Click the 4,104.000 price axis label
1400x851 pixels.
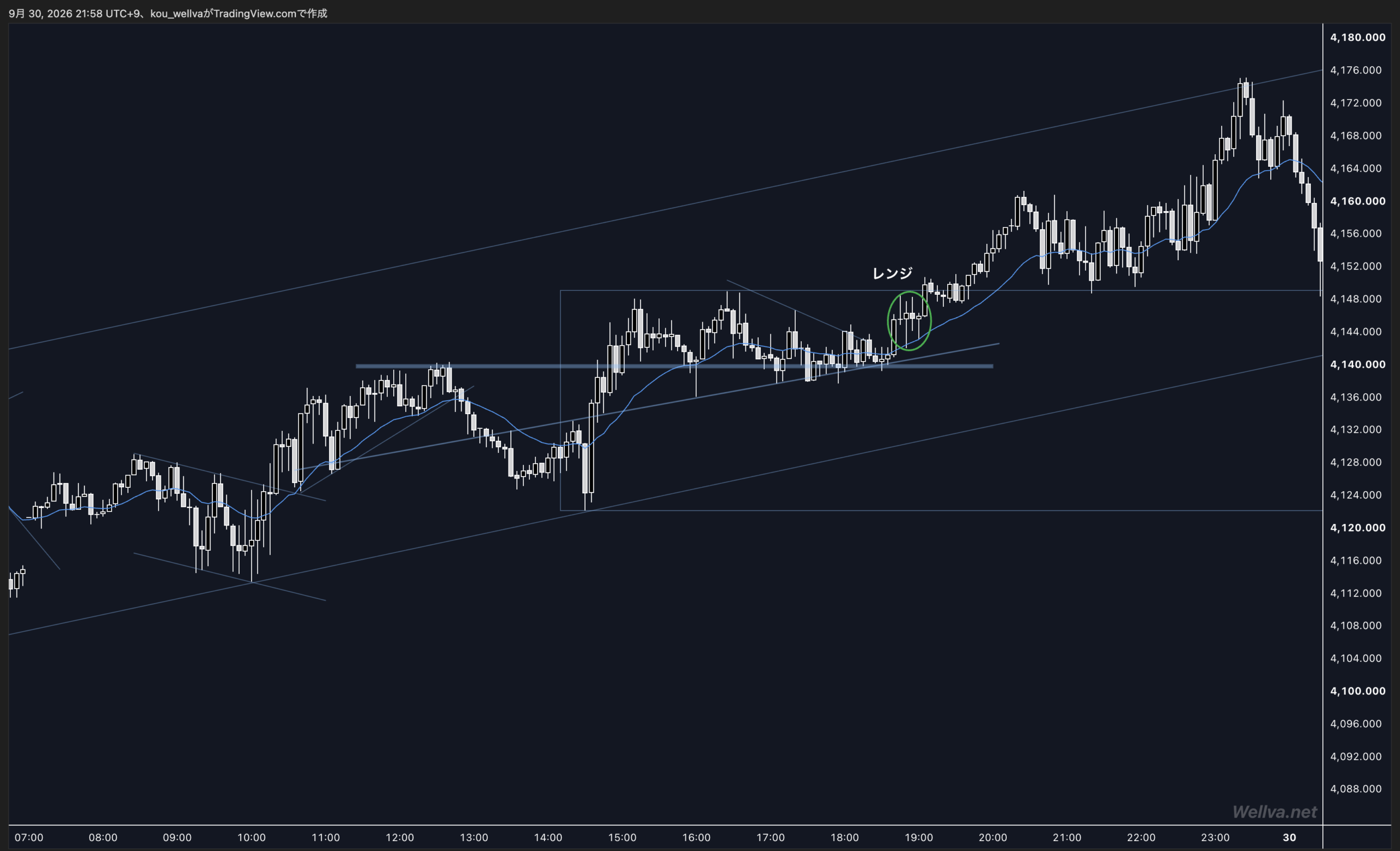(x=1355, y=658)
